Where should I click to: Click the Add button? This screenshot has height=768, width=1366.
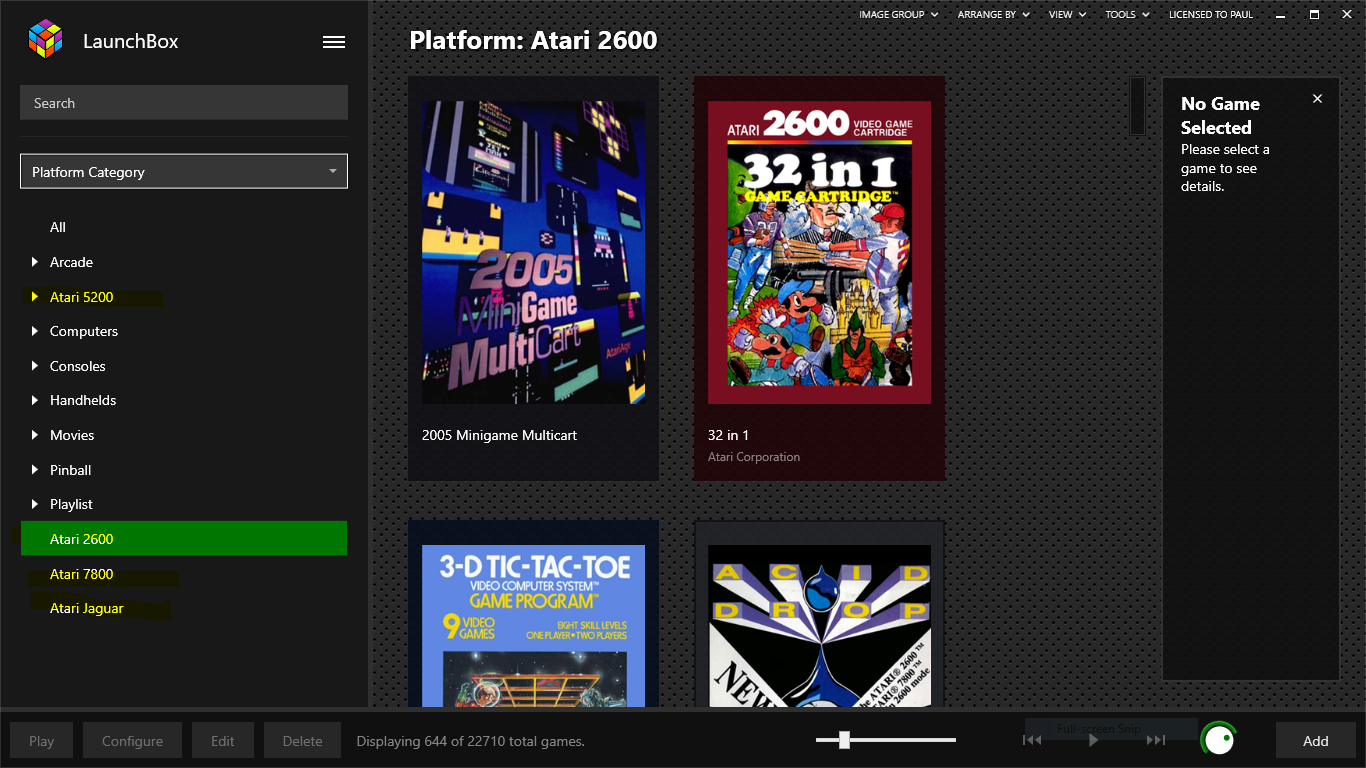click(x=1316, y=741)
